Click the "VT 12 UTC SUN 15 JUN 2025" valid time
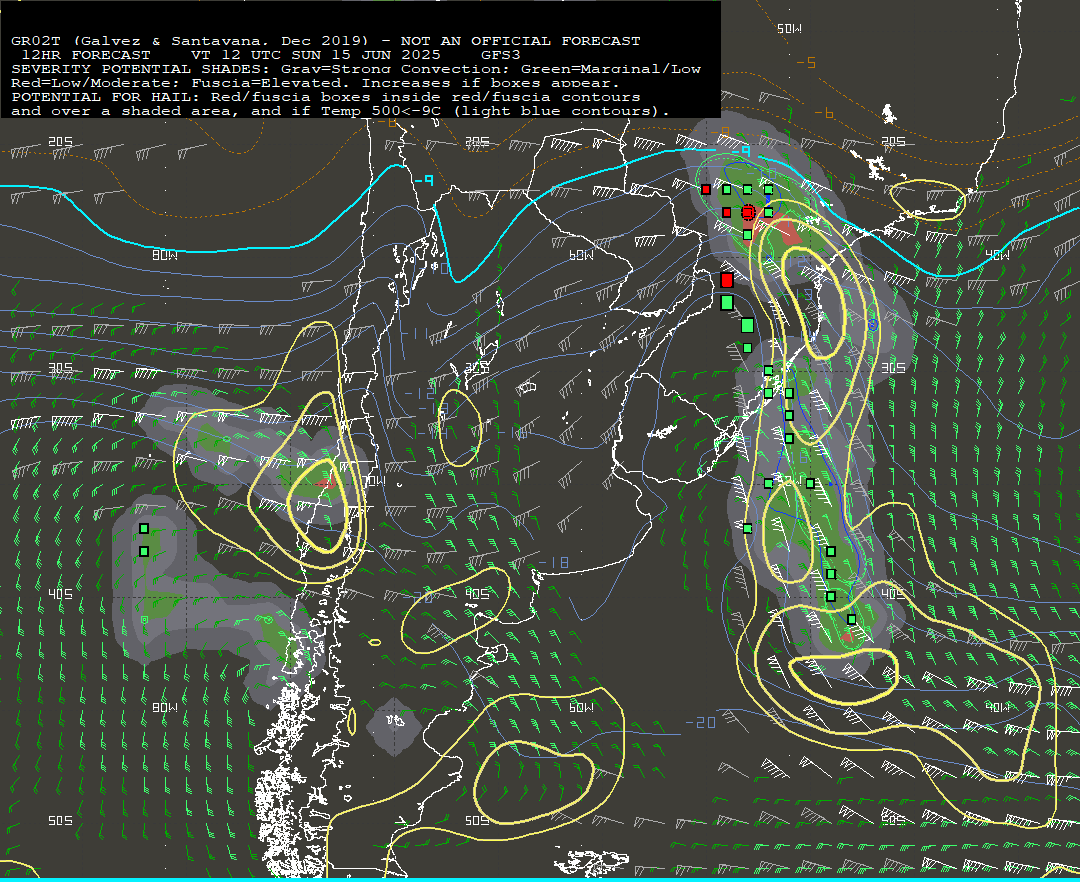Image resolution: width=1080 pixels, height=882 pixels. tap(315, 55)
